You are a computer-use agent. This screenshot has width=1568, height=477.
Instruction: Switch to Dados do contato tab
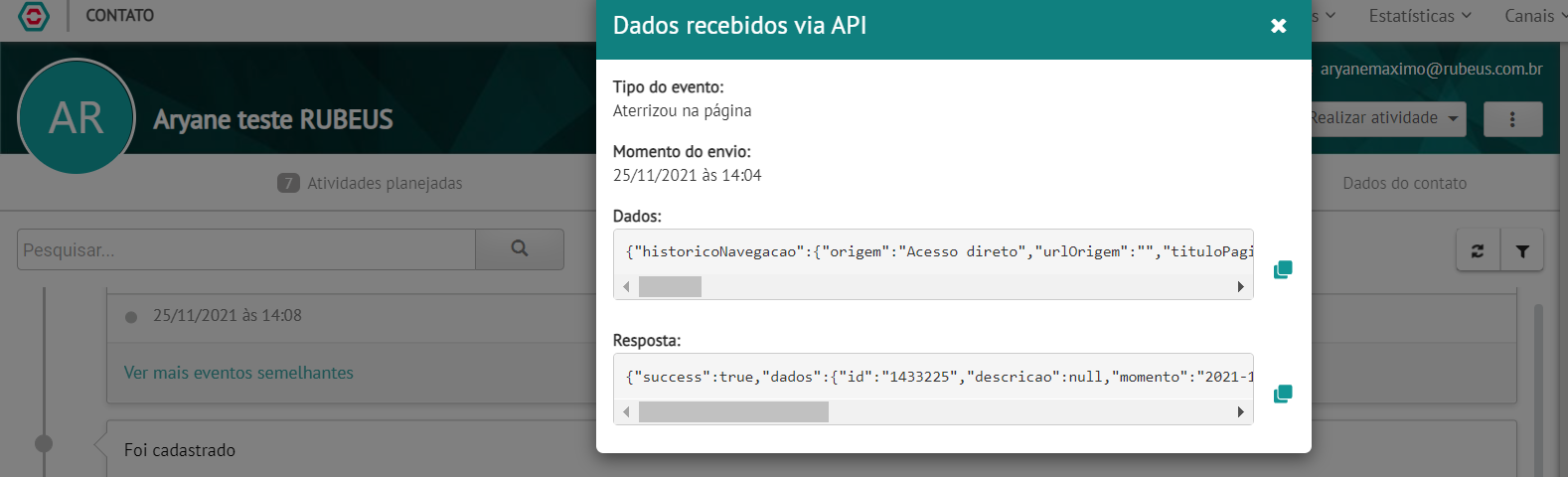tap(1404, 183)
